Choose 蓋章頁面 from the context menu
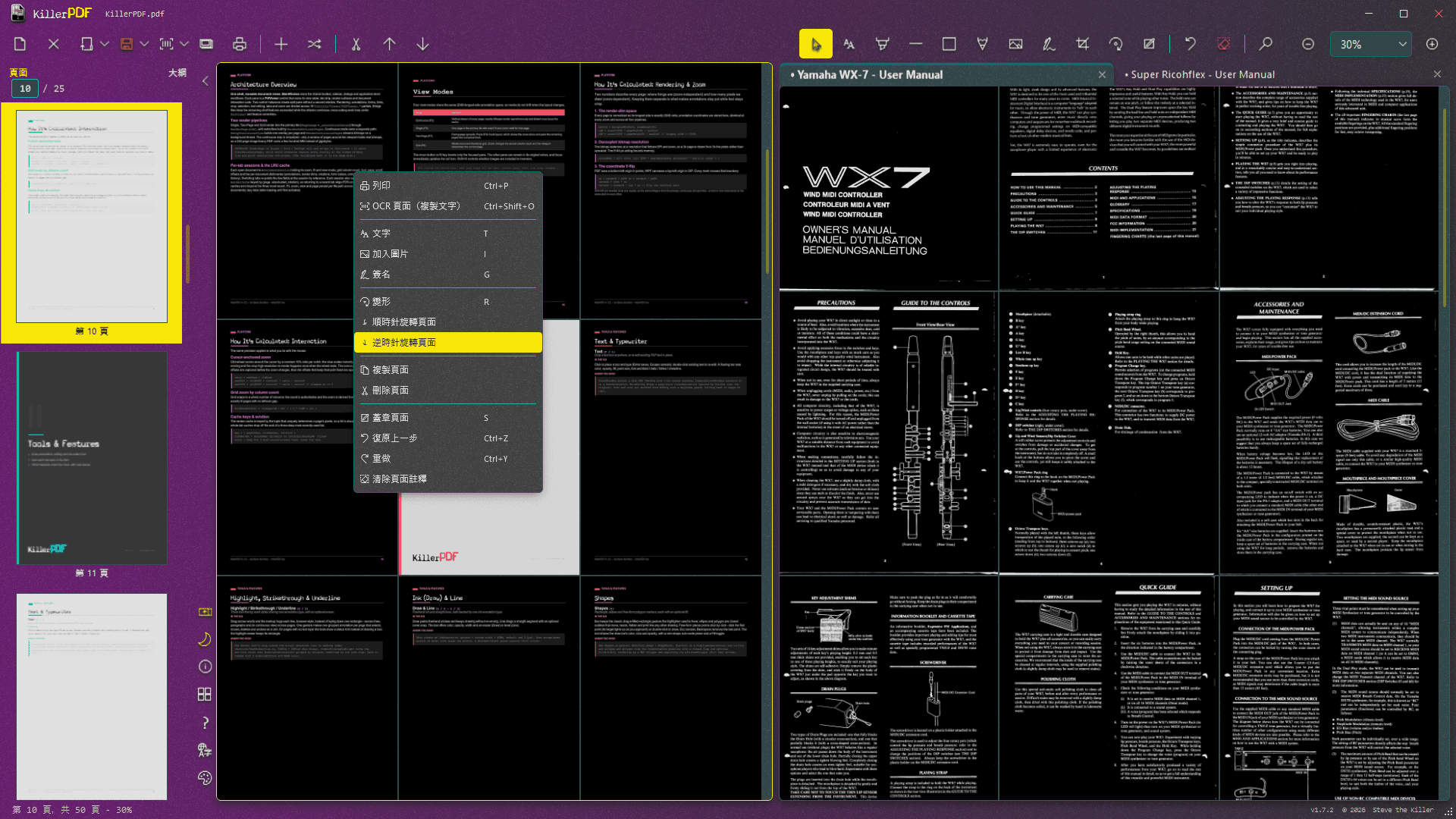The width and height of the screenshot is (1456, 819). [x=448, y=418]
